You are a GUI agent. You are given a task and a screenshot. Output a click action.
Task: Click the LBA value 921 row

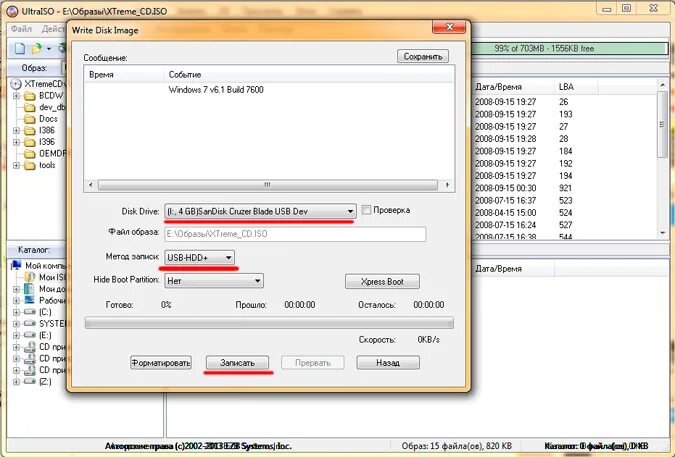click(x=565, y=188)
